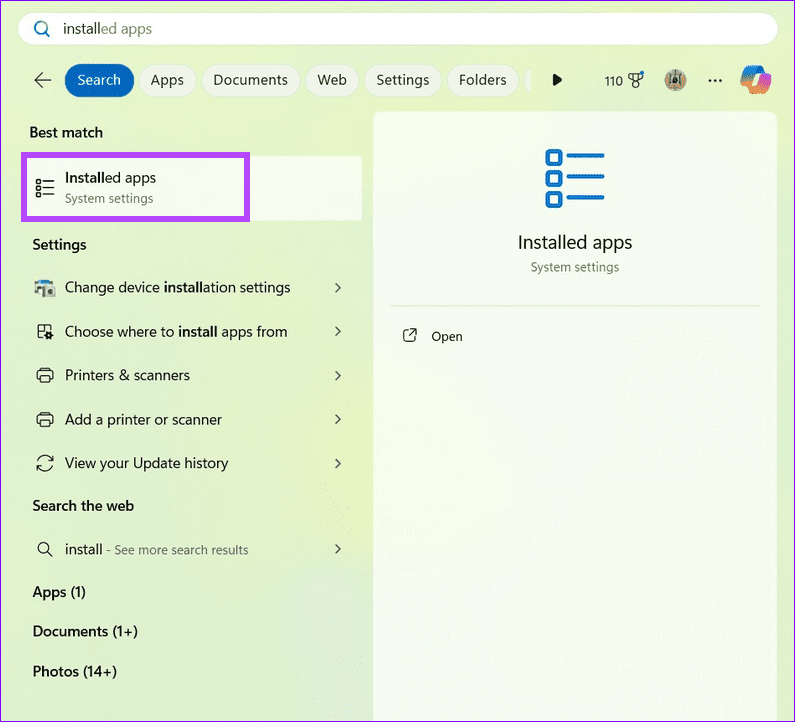Open the three-dot more options menu
795x722 pixels.
[715, 80]
